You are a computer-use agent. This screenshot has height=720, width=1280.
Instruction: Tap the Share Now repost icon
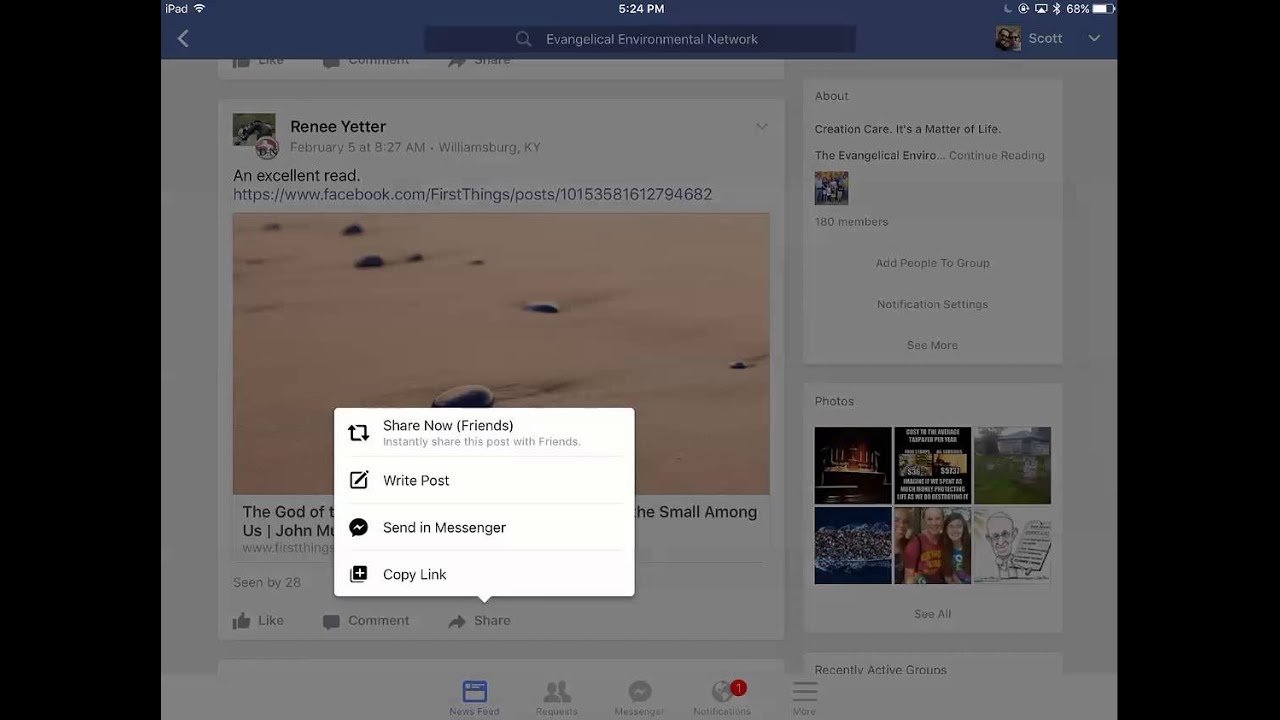click(359, 433)
